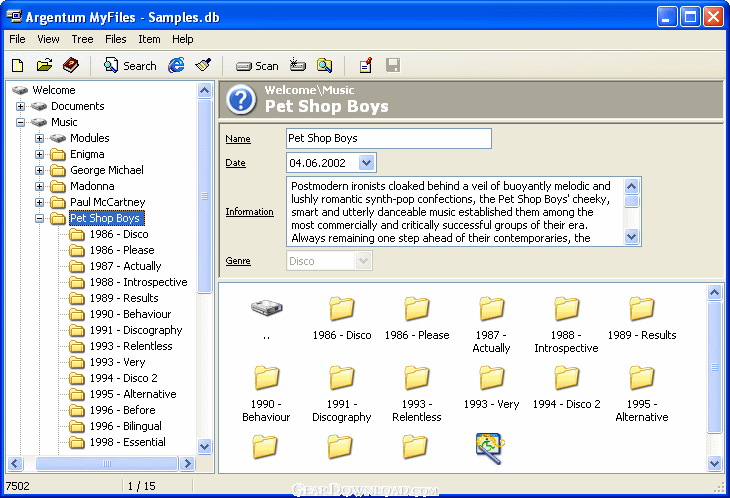Open the Files menu

(115, 39)
